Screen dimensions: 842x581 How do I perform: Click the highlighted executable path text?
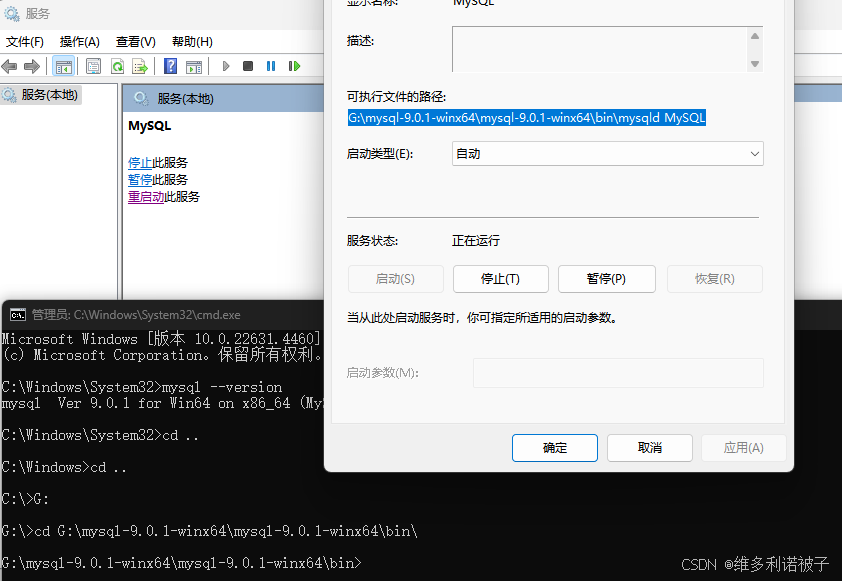click(x=527, y=118)
